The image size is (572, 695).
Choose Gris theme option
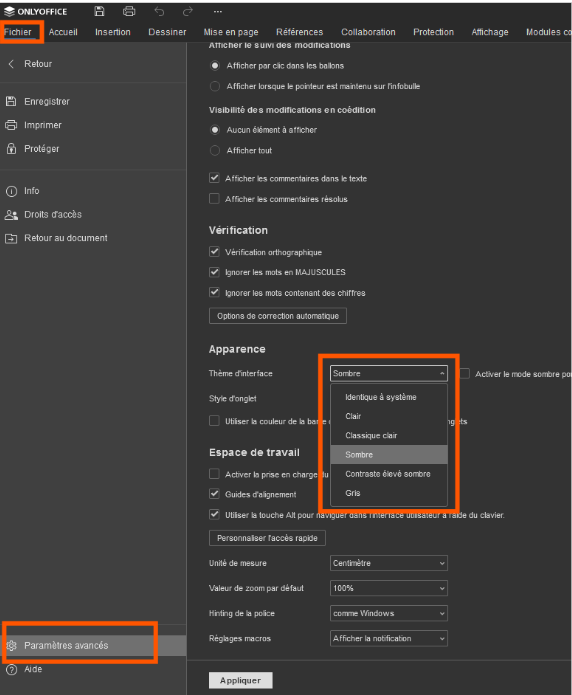[389, 493]
